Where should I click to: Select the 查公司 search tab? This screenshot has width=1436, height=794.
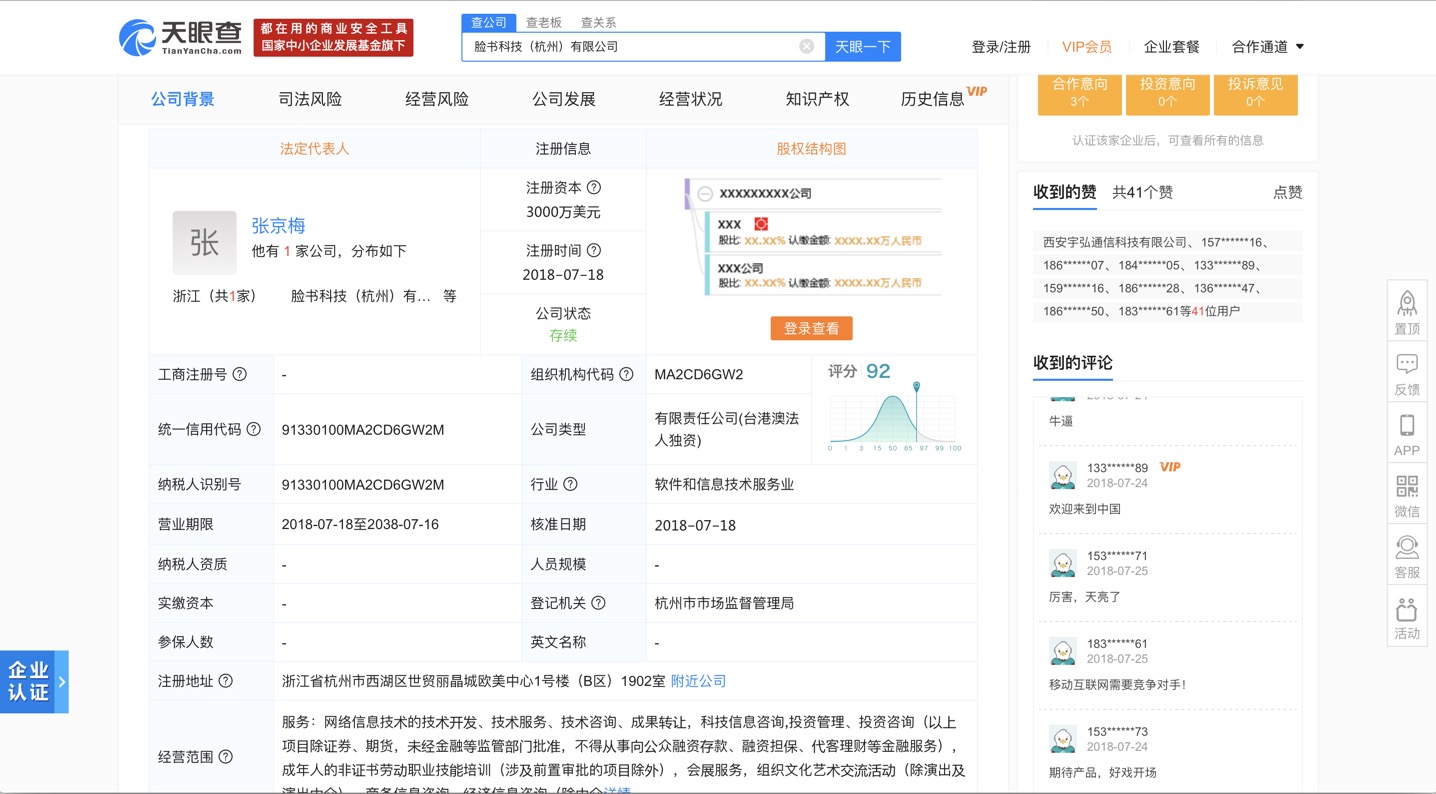point(489,22)
